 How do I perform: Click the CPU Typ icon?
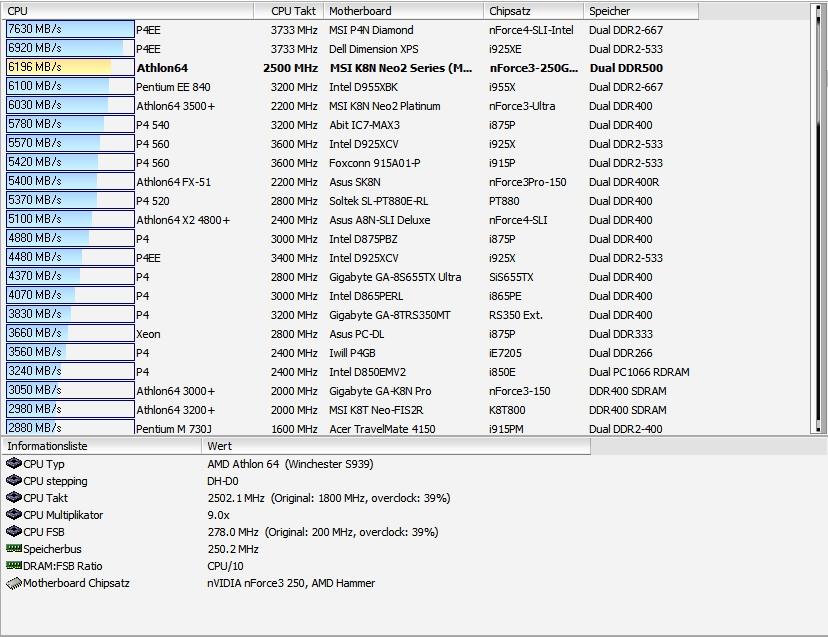[x=14, y=464]
